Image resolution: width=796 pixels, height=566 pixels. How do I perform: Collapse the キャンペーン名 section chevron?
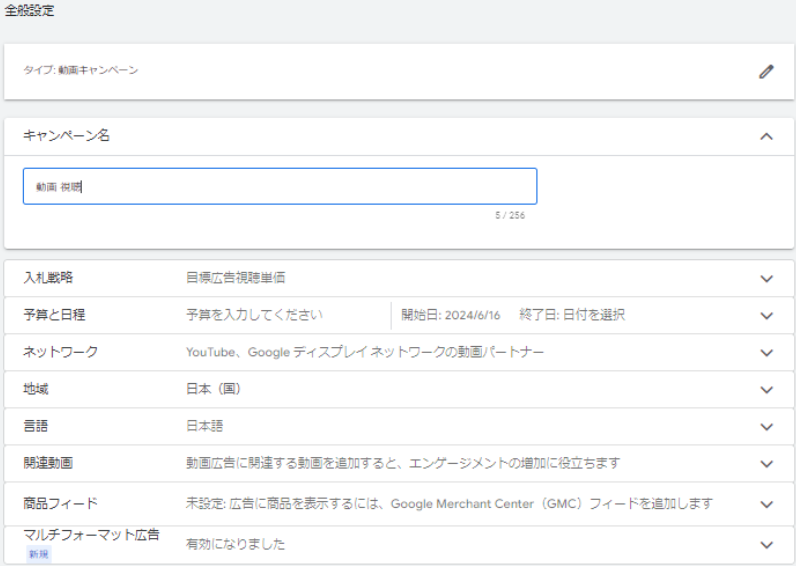click(767, 136)
